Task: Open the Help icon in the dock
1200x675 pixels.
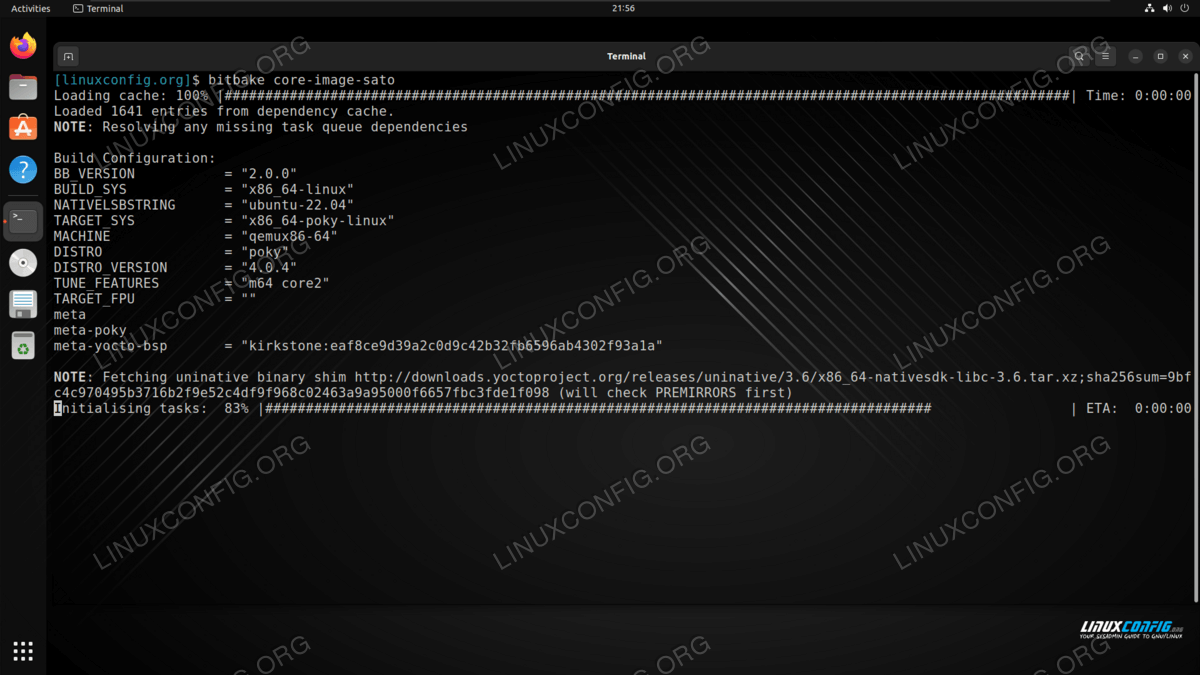Action: pos(23,169)
